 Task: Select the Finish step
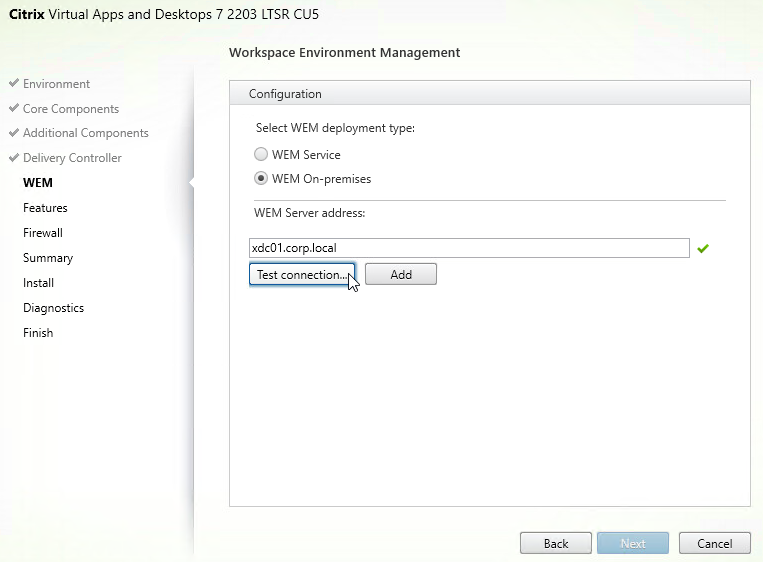click(38, 333)
